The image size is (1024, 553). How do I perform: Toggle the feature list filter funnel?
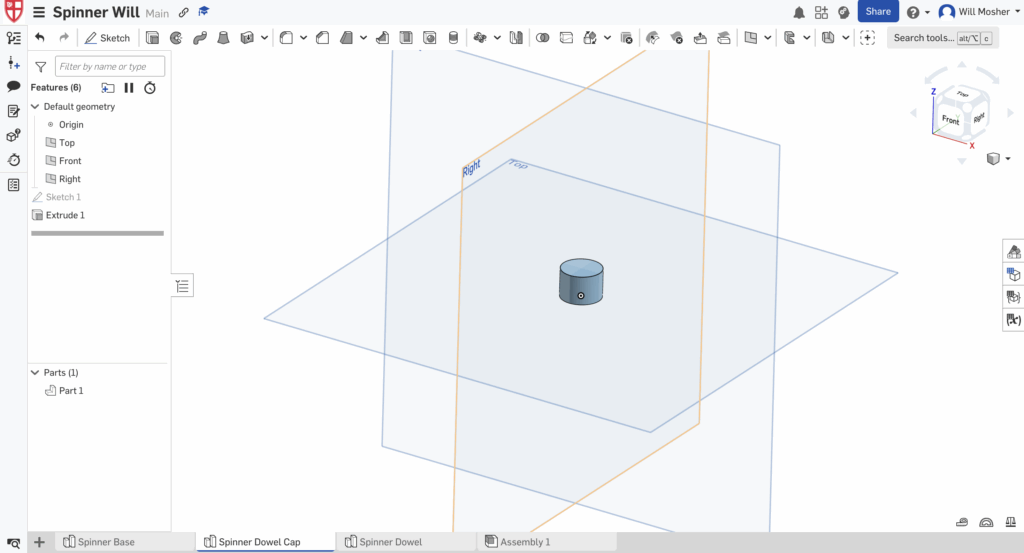[x=40, y=67]
